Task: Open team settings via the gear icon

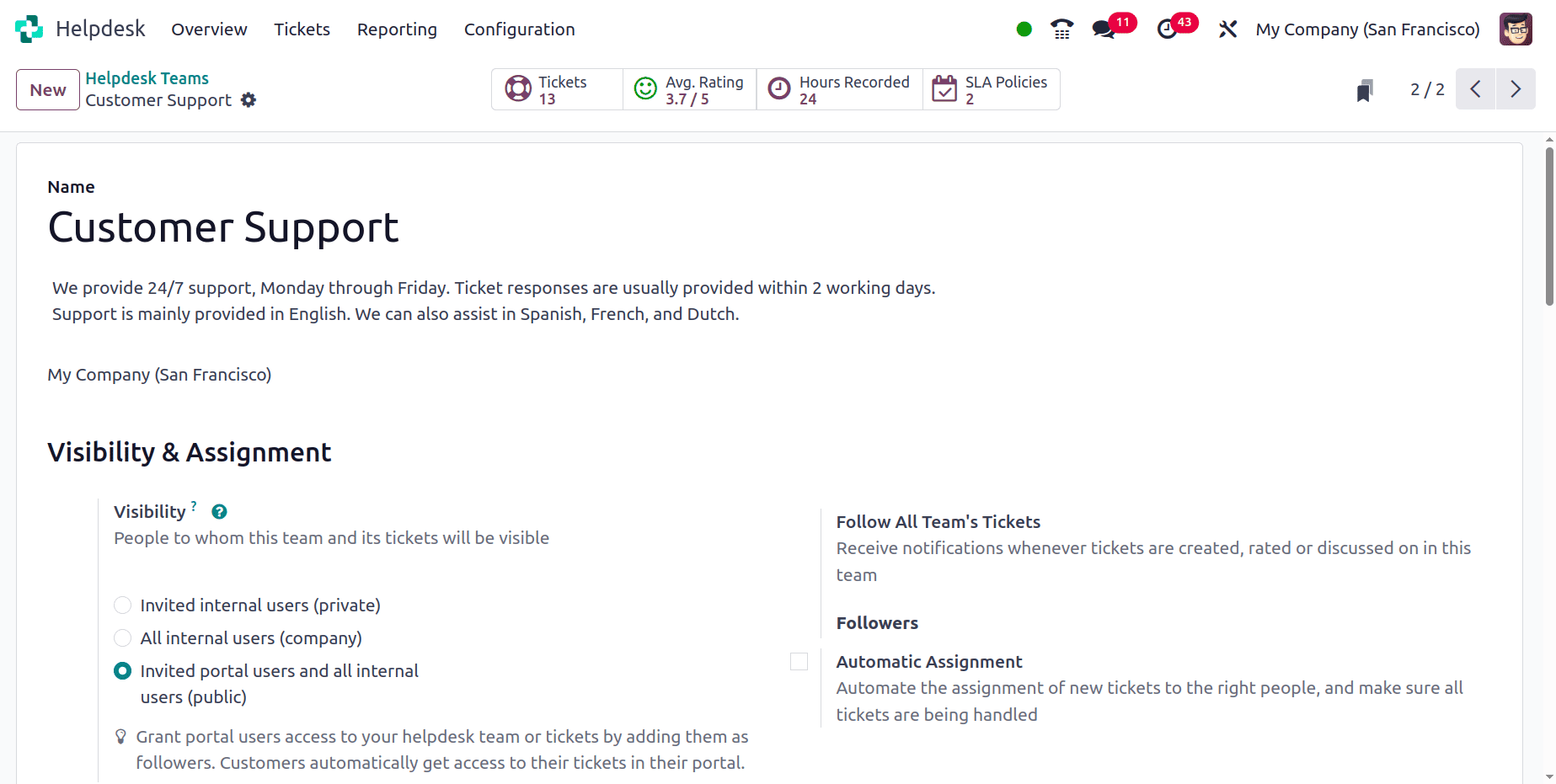Action: pos(249,100)
